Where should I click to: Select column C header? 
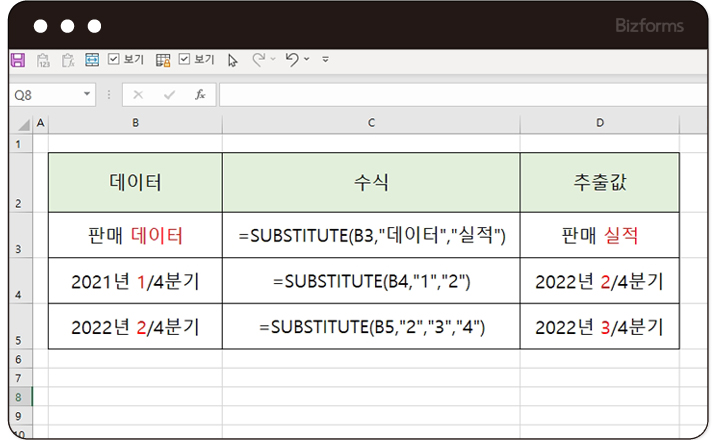point(371,122)
